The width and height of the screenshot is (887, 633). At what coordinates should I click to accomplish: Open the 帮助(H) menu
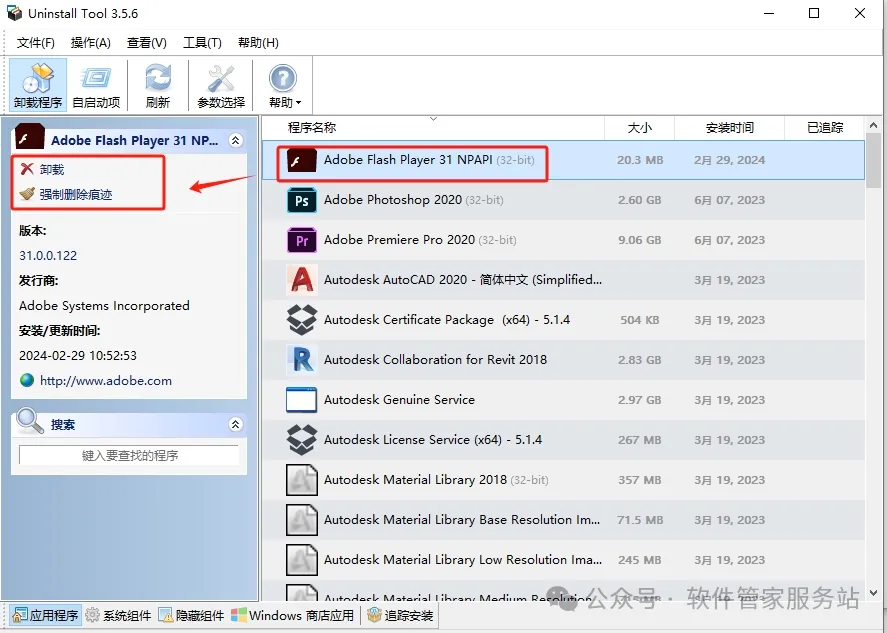(x=258, y=43)
